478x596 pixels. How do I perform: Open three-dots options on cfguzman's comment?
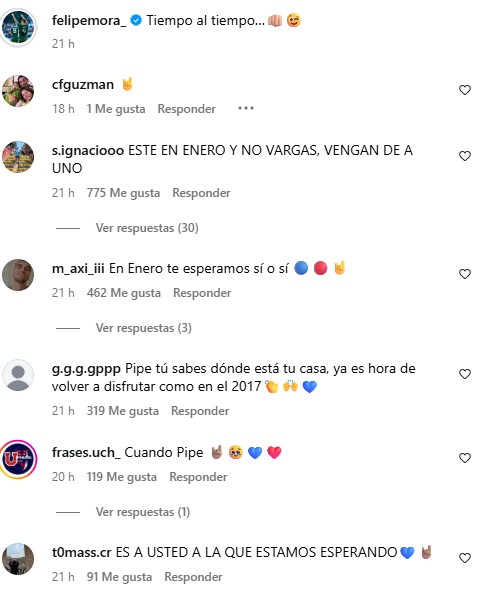click(x=246, y=108)
